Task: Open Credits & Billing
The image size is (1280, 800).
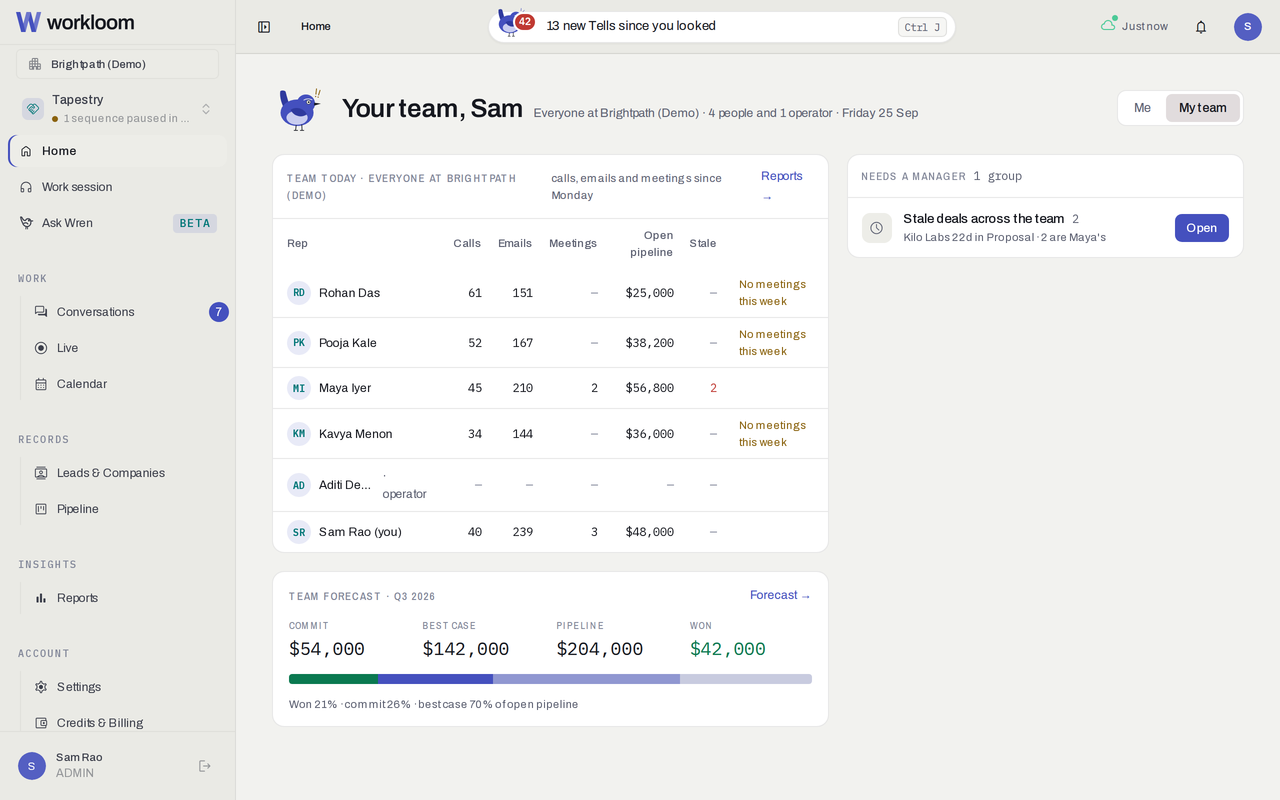Action: [126, 723]
